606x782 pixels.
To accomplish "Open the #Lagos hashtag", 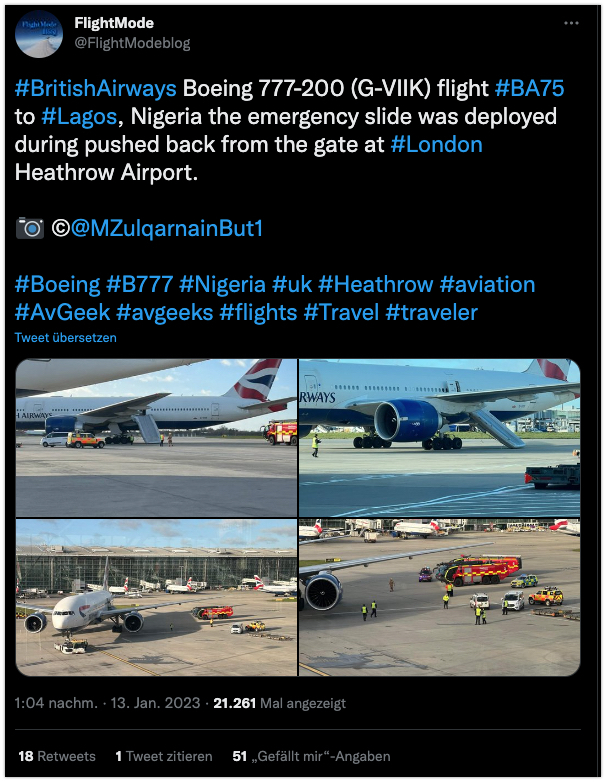I will (x=79, y=116).
